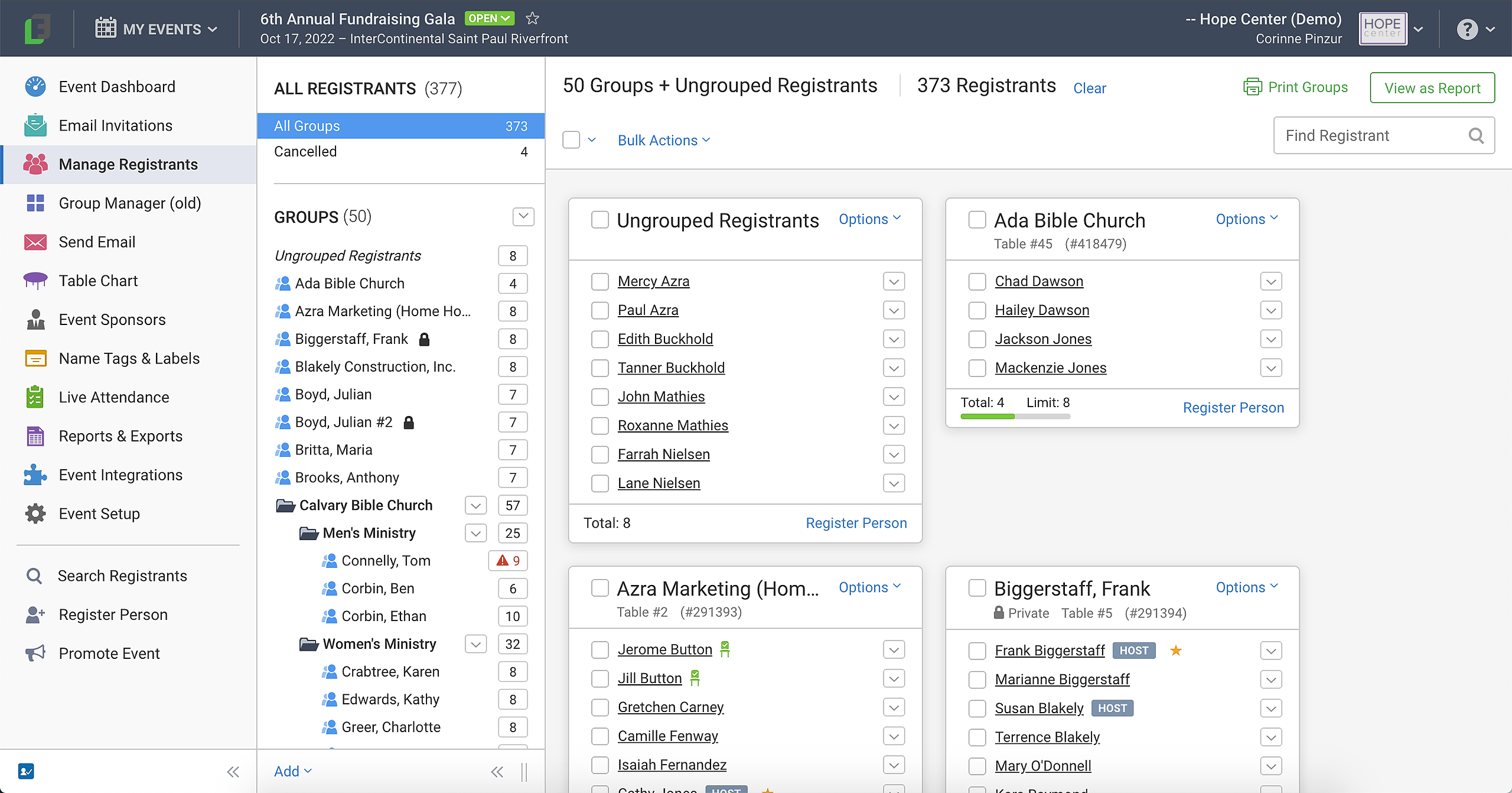Click the Table Chart sidebar icon
The height and width of the screenshot is (793, 1512).
click(x=35, y=281)
